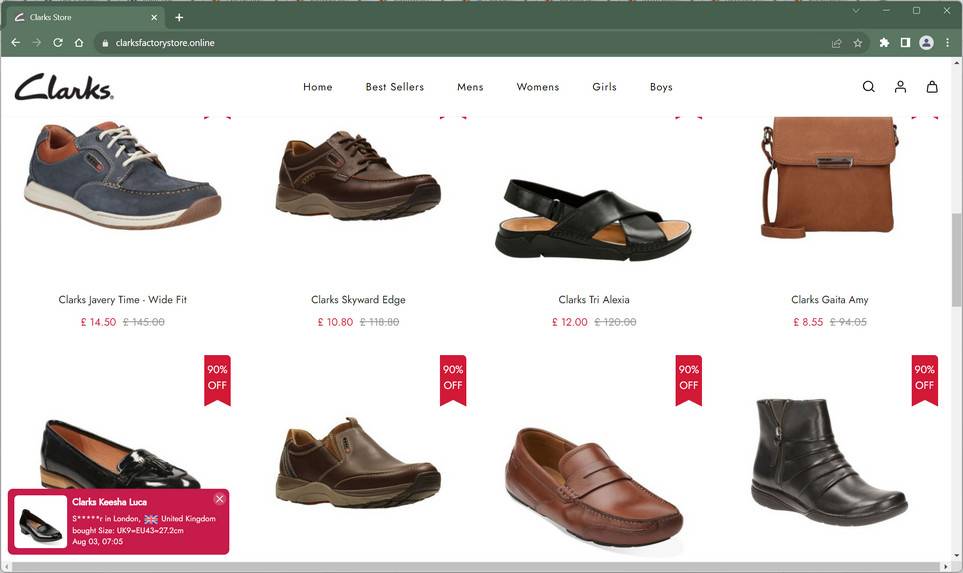Reload the page
963x573 pixels.
pyautogui.click(x=58, y=42)
